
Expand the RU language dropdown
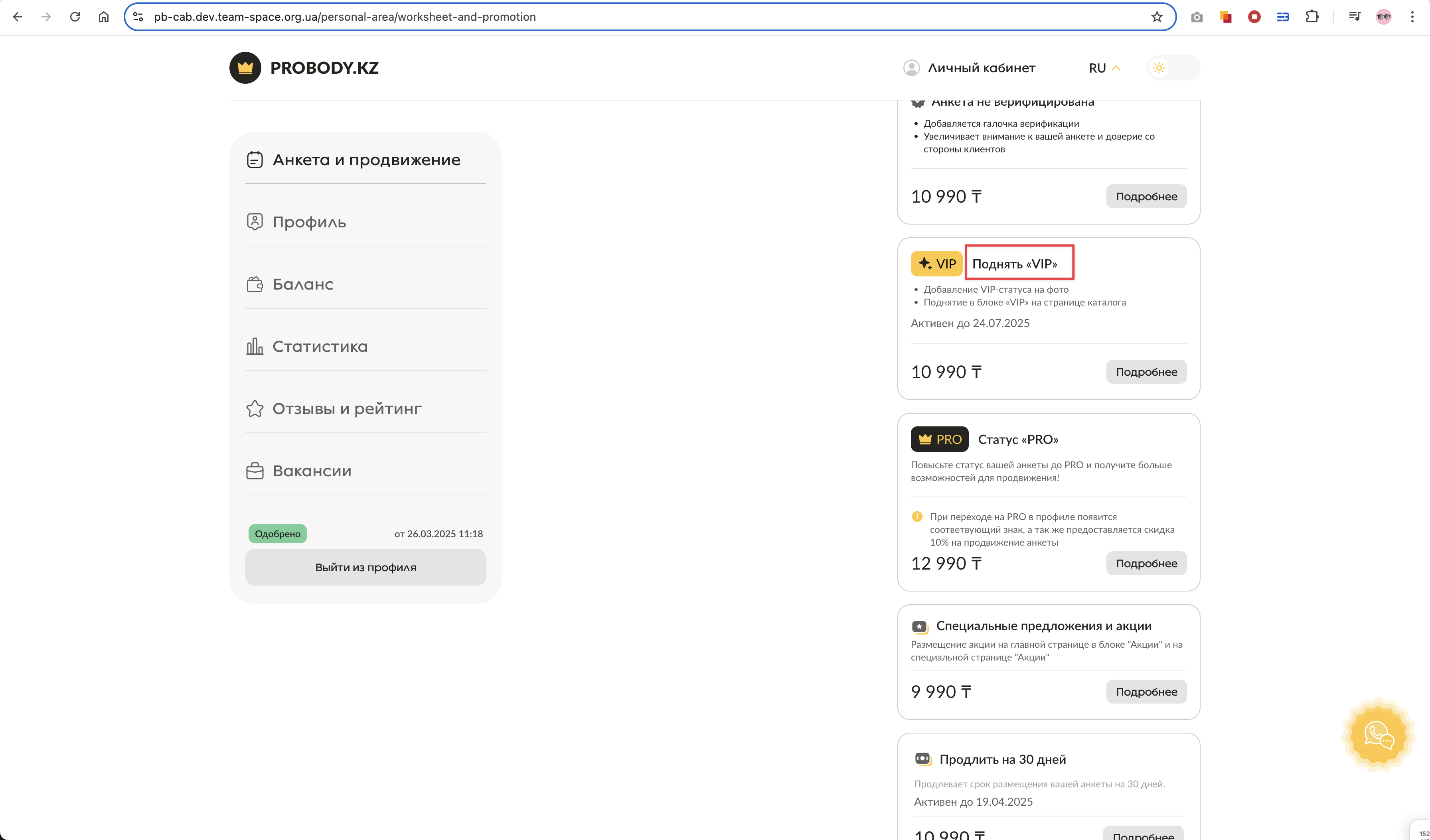click(x=1104, y=68)
